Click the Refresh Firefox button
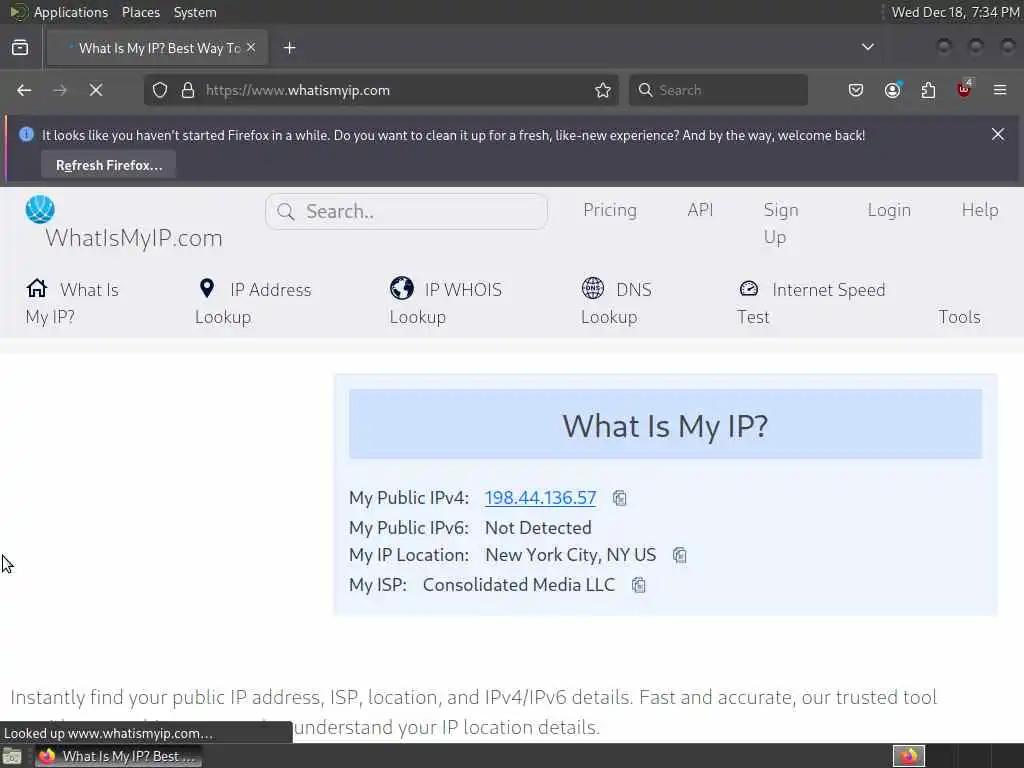 [x=109, y=165]
